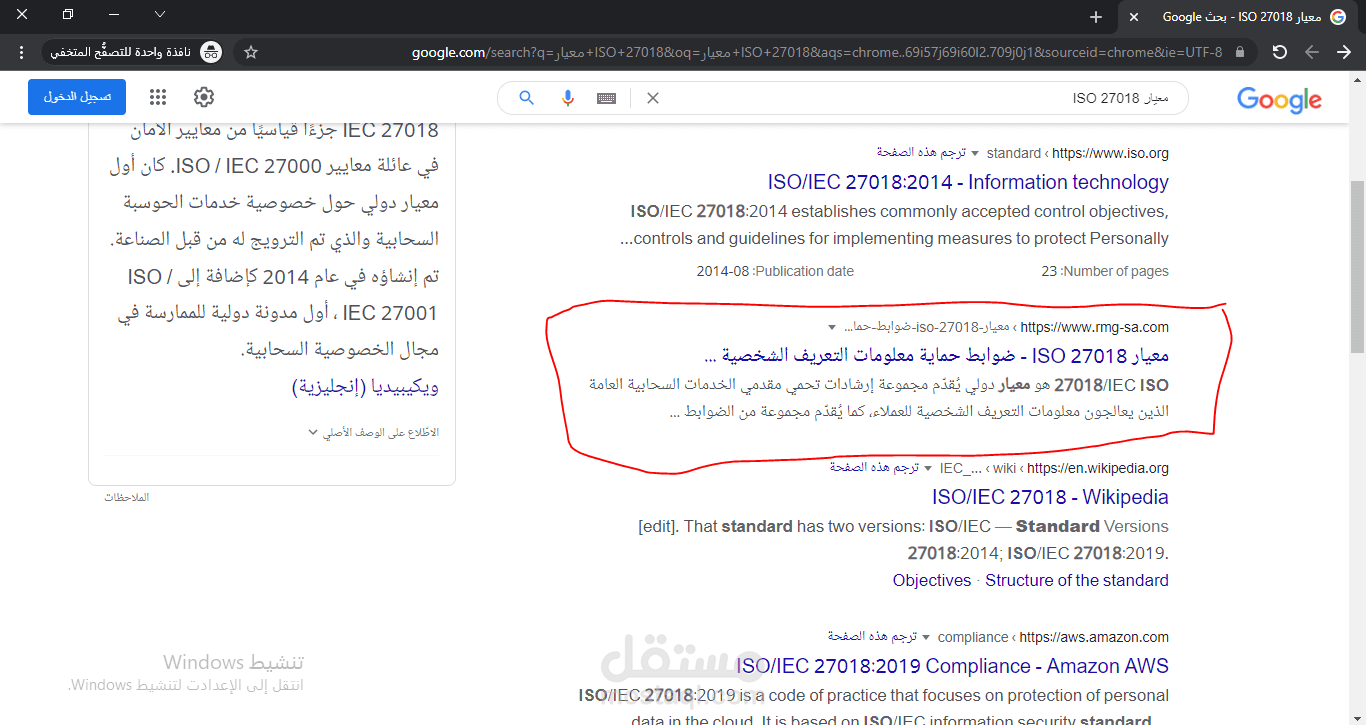Open the Google apps grid

(158, 97)
